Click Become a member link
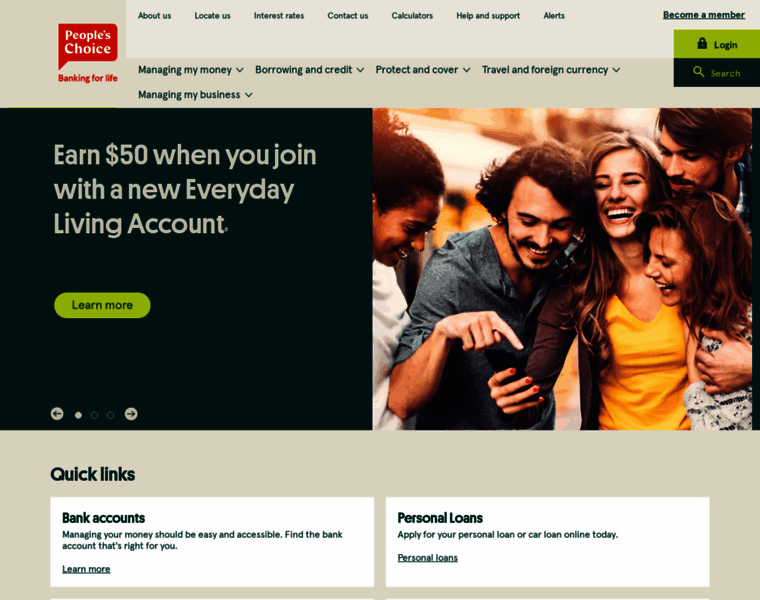This screenshot has height=600, width=760. coord(704,15)
